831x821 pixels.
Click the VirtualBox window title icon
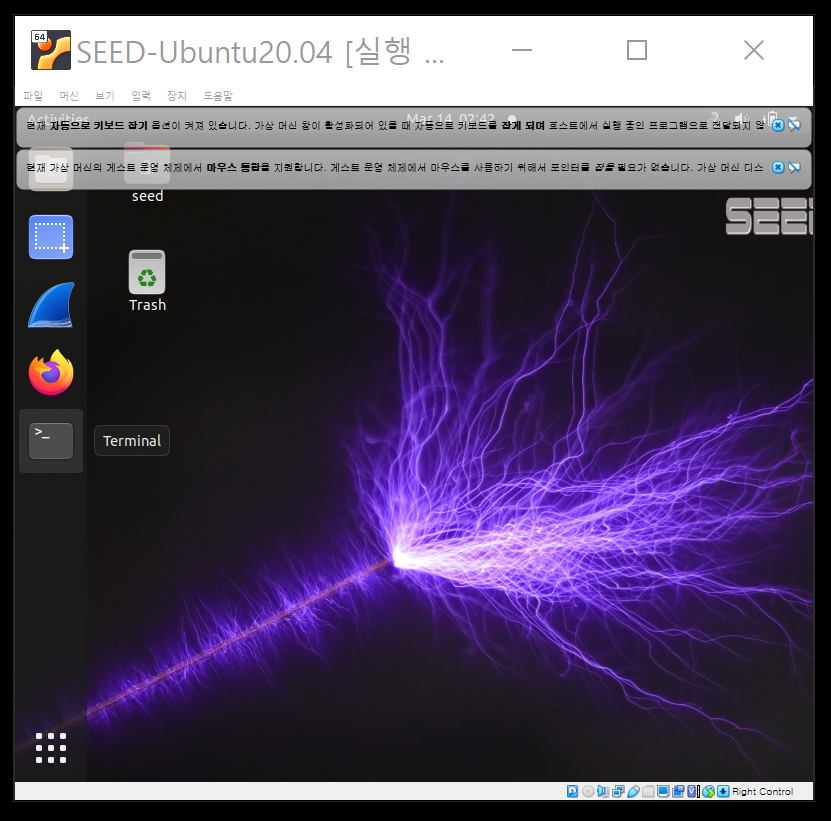coord(51,50)
